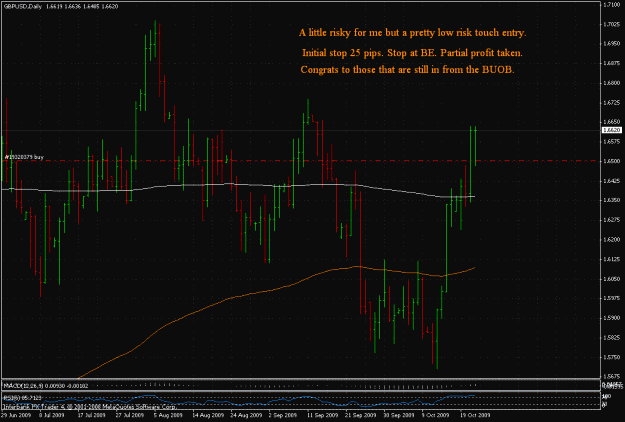Click the 11 Sep 2009 date label

[x=323, y=415]
